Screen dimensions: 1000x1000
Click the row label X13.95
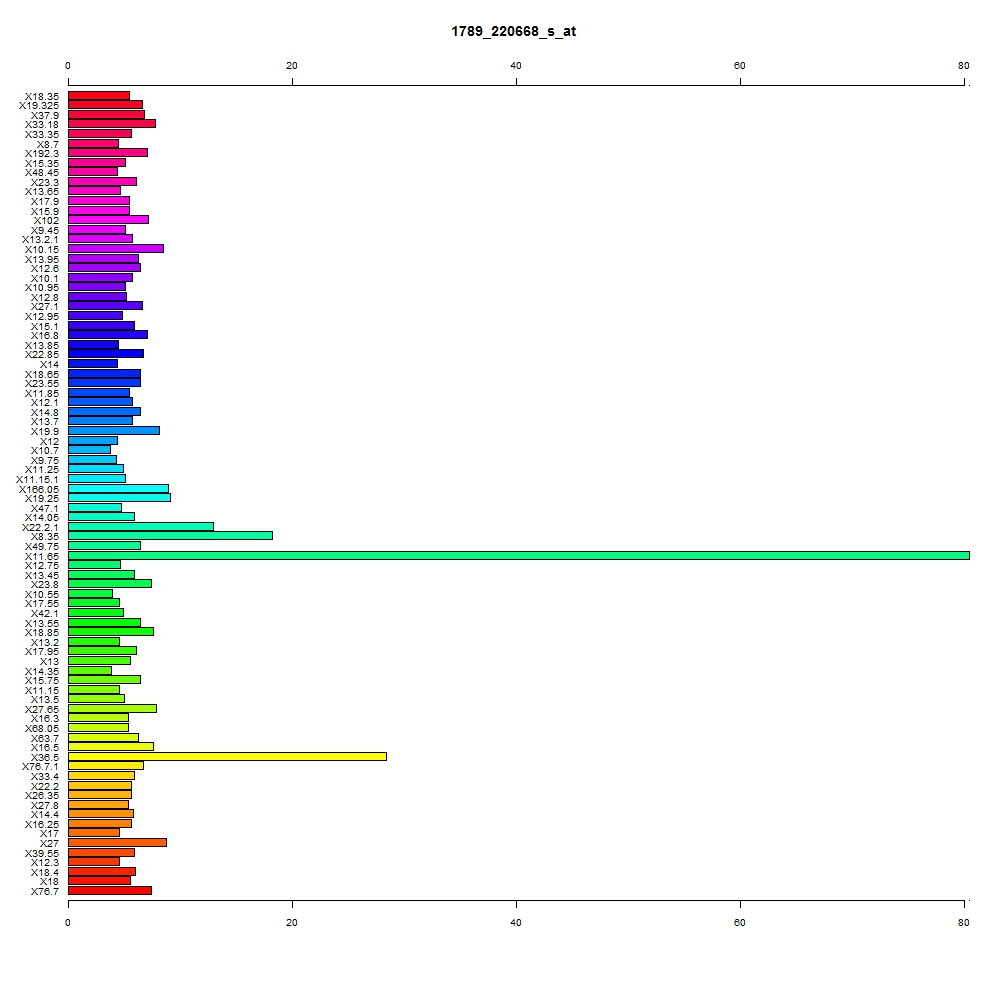pyautogui.click(x=42, y=260)
